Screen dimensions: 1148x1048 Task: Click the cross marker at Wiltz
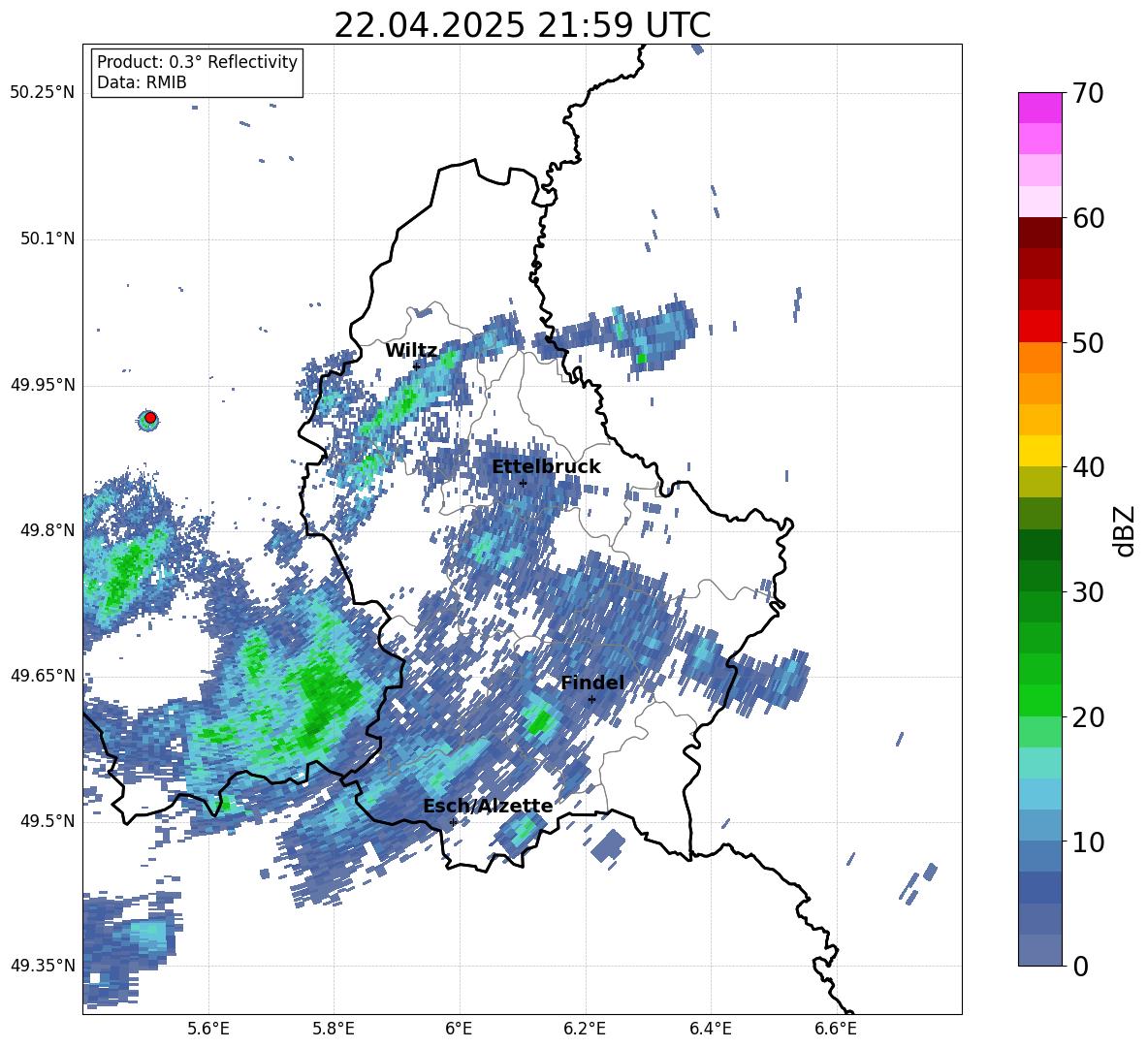click(416, 365)
